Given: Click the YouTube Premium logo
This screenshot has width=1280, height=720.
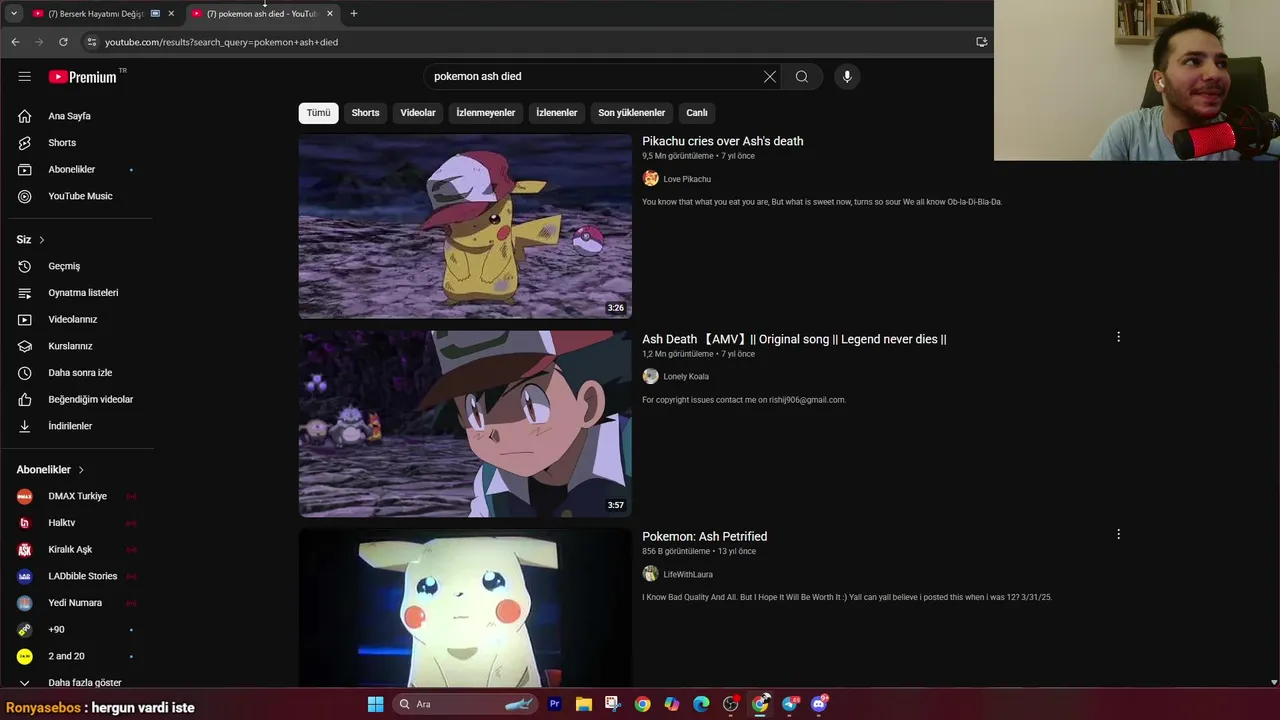Looking at the screenshot, I should click(83, 77).
